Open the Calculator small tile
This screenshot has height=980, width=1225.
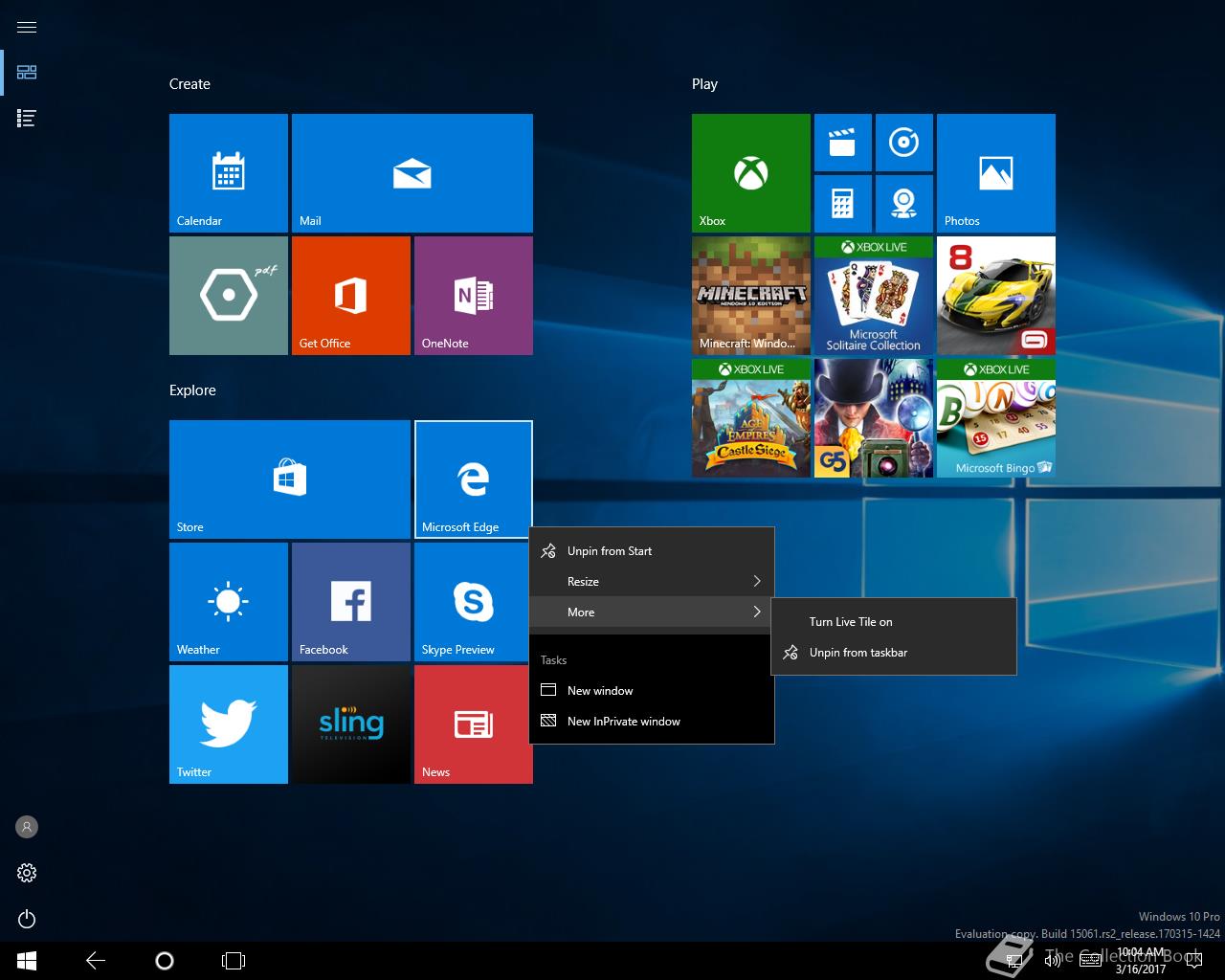point(843,204)
